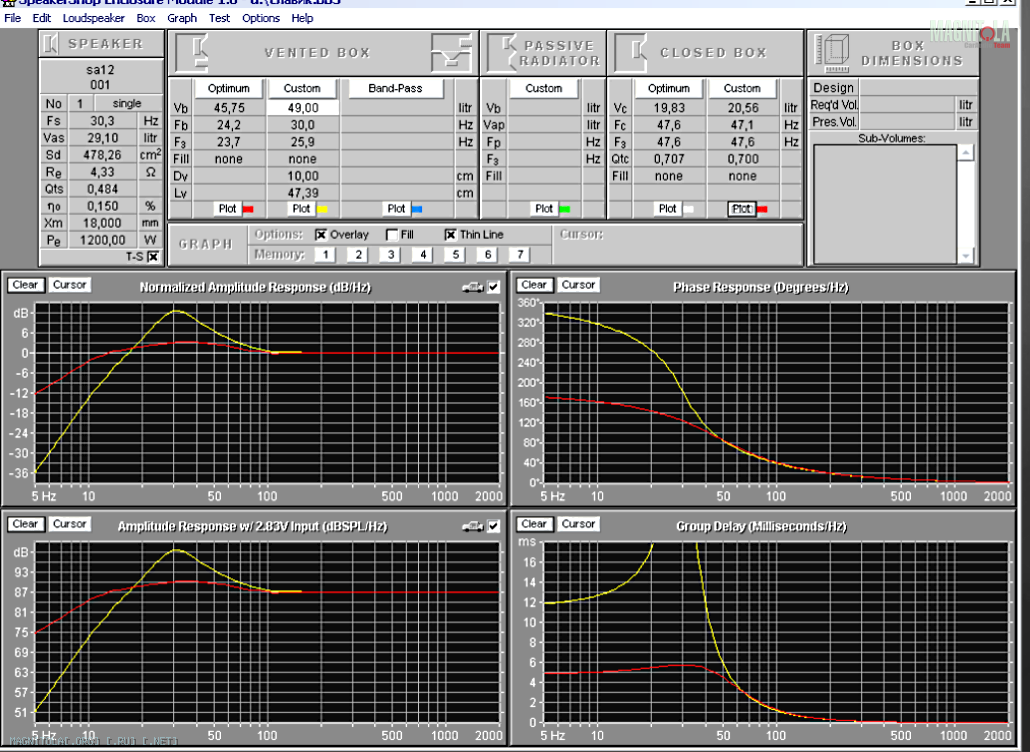The height and width of the screenshot is (752, 1030).
Task: Click Plot button under Band-Pass column
Action: (x=396, y=209)
